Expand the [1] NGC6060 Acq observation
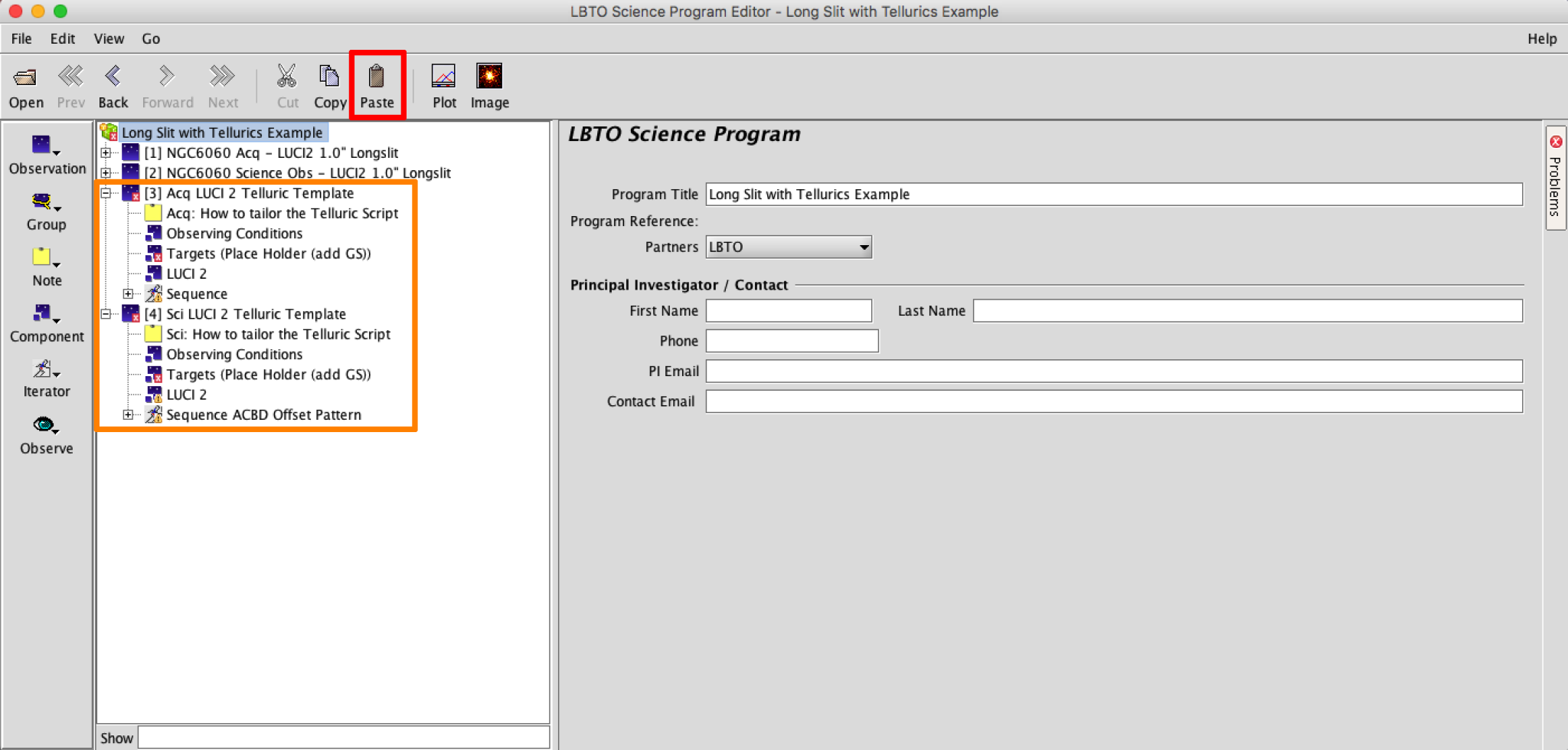1568x750 pixels. pyautogui.click(x=106, y=152)
